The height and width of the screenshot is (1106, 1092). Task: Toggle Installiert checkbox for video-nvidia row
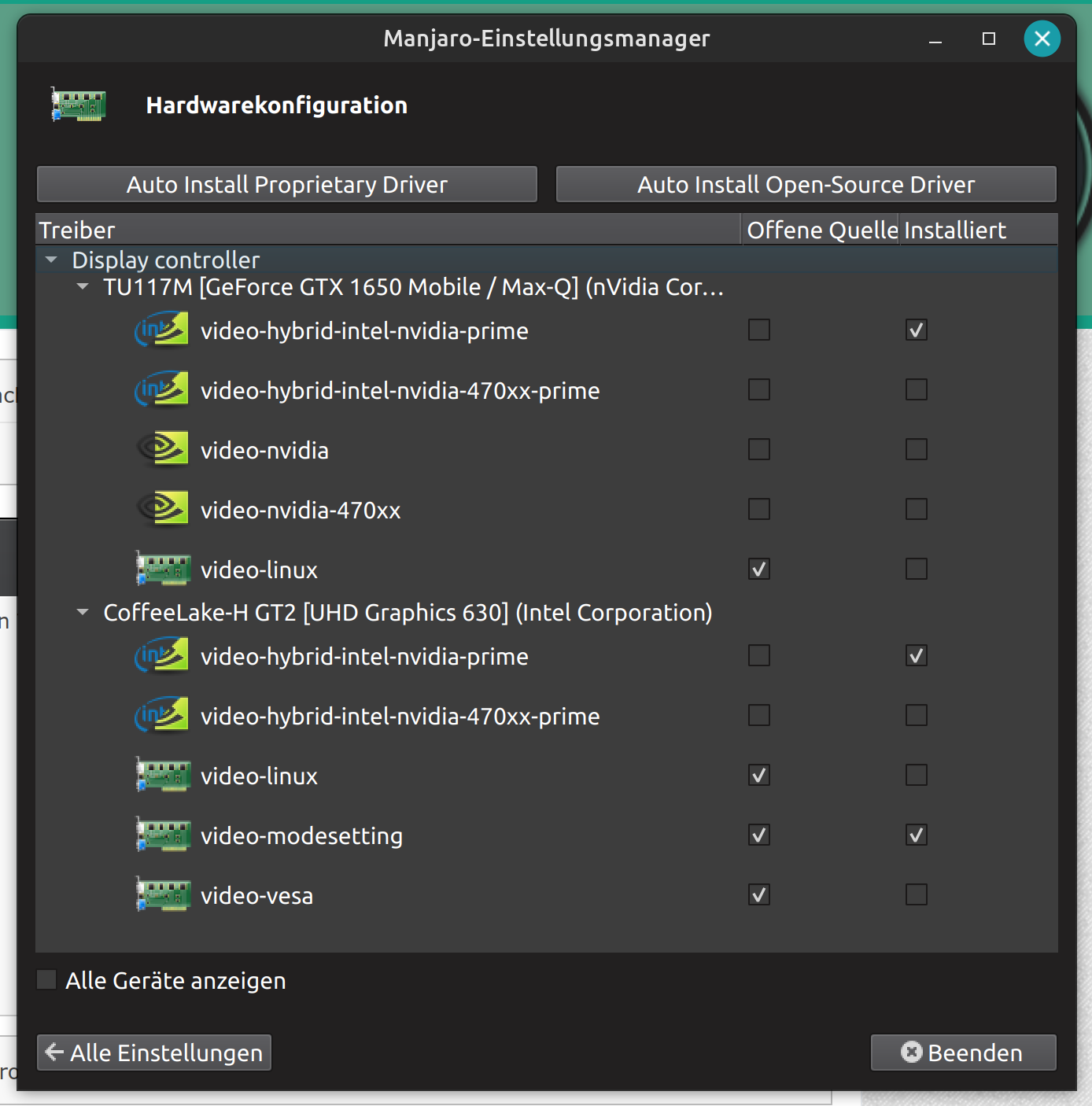click(x=916, y=450)
